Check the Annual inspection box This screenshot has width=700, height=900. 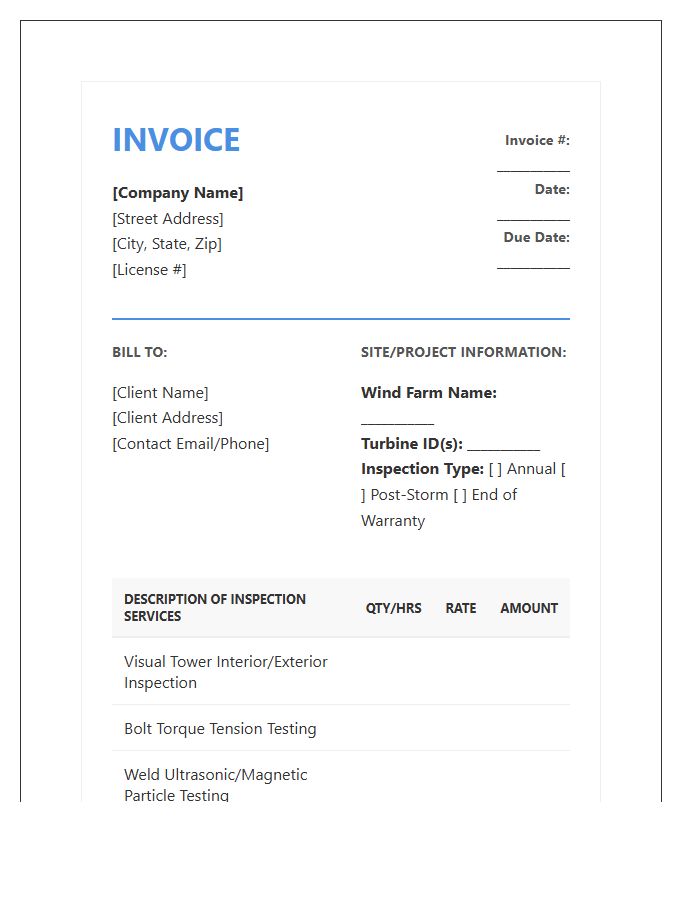click(495, 470)
